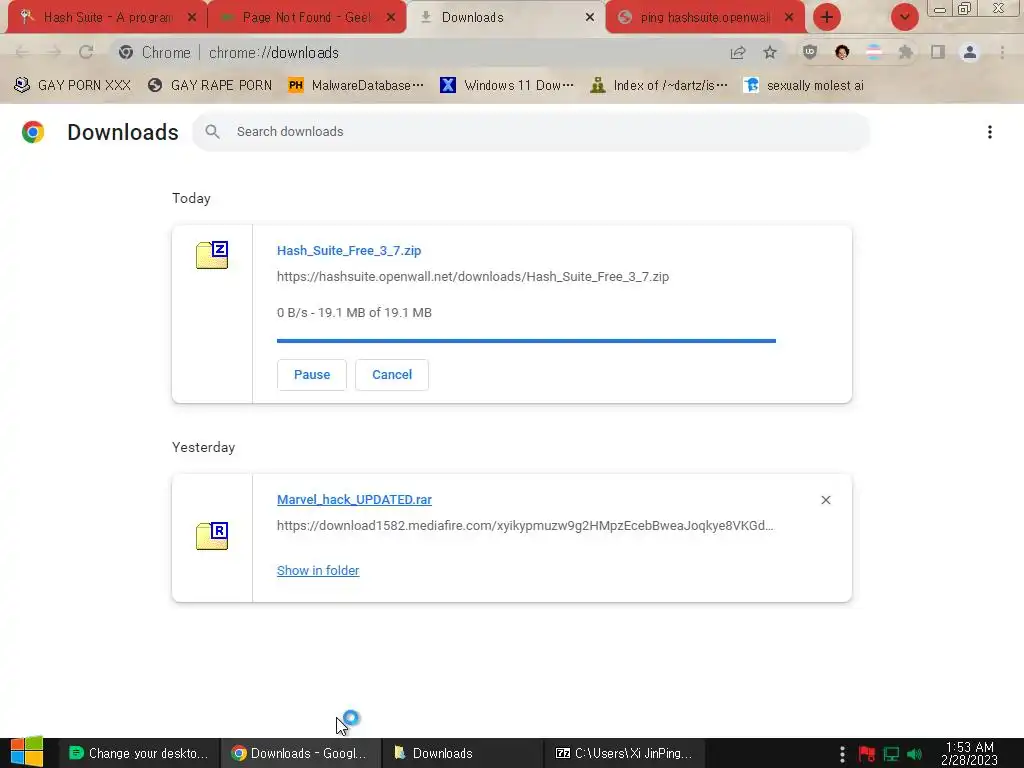
Task: Cancel the Hash Suite download
Action: click(x=392, y=375)
